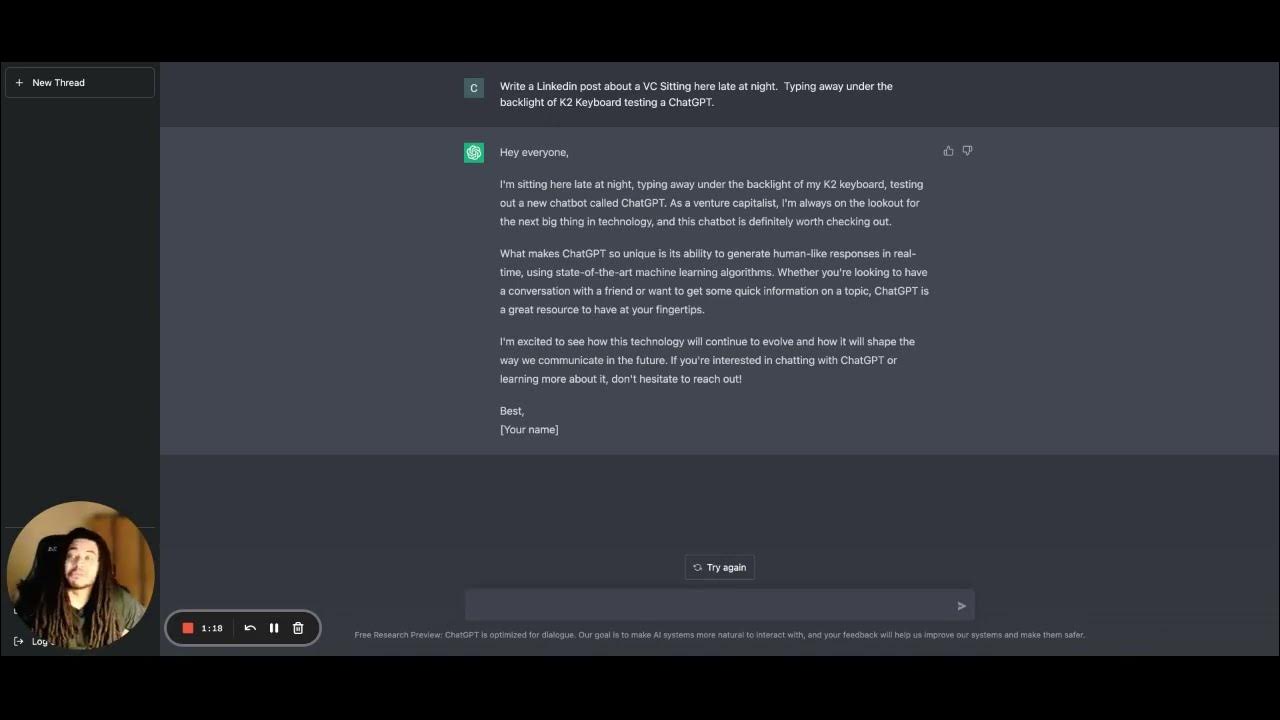Click the 'What makes ChatGPT so unique' paragraph
Screen dimensions: 1280x720
tap(714, 282)
